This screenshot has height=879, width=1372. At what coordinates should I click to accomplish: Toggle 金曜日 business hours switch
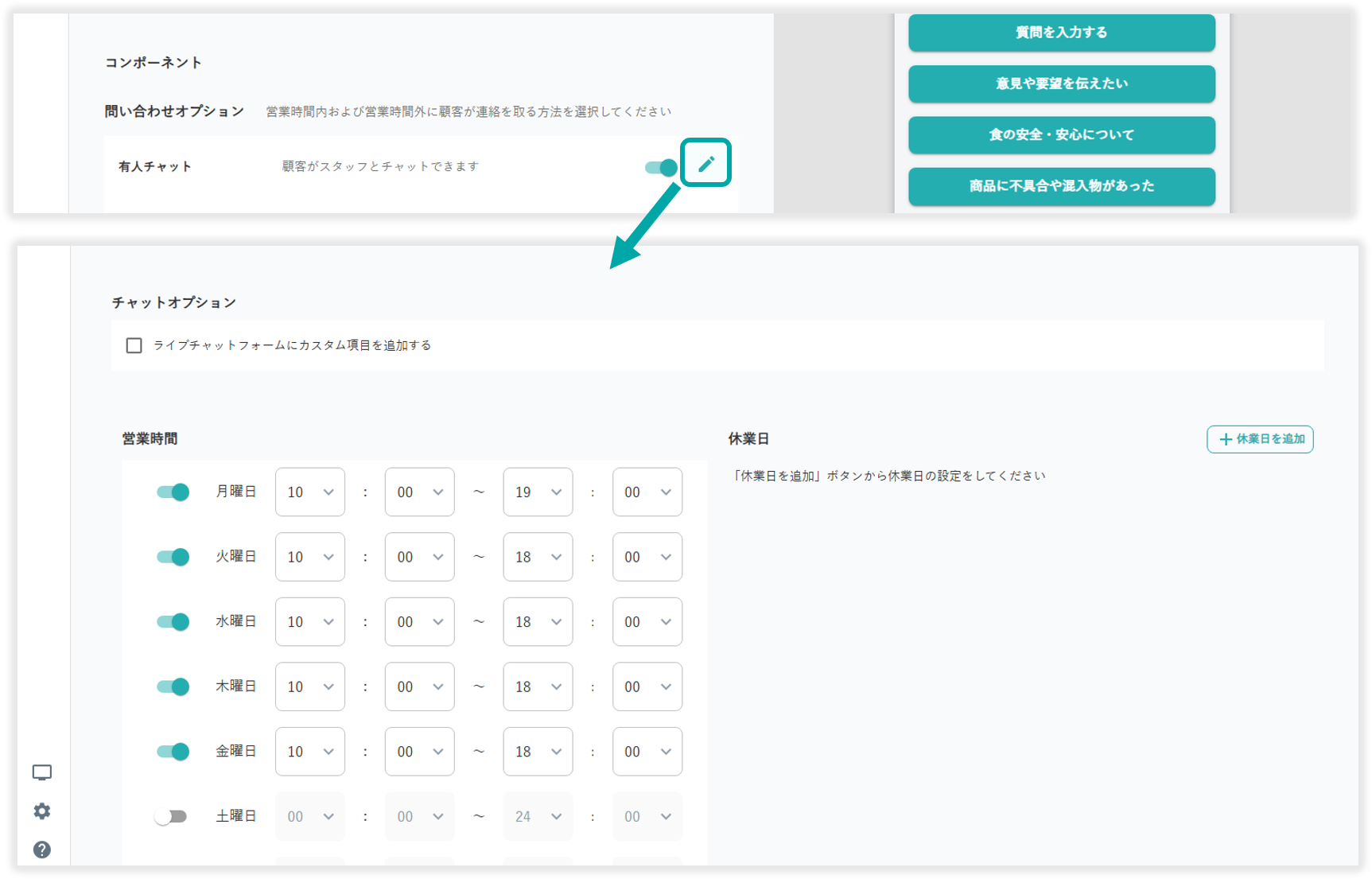coord(173,751)
